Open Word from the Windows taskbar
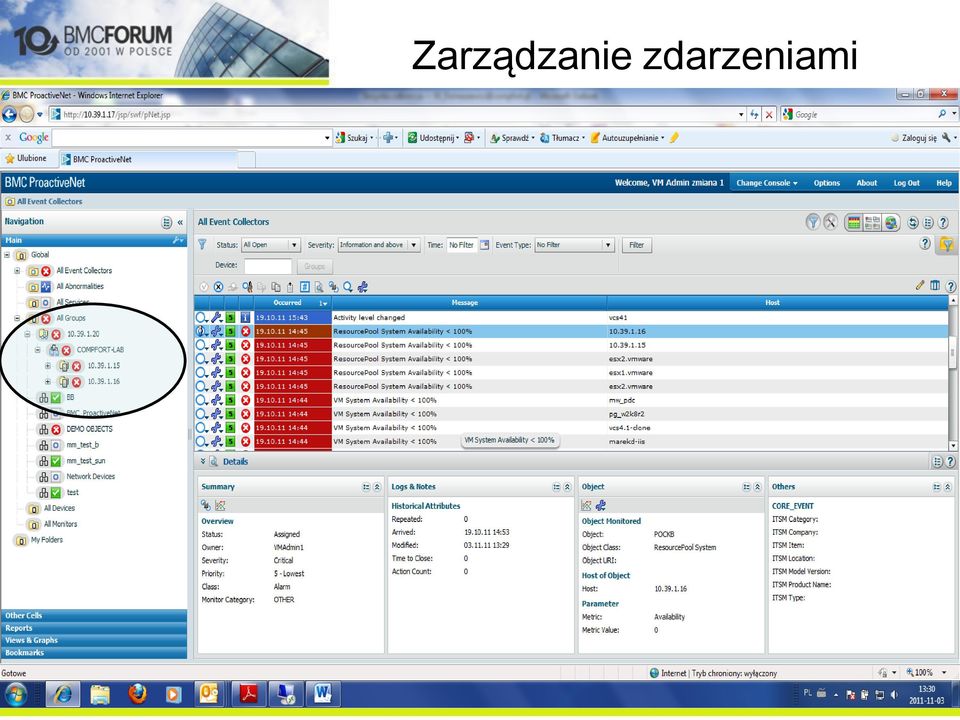The image size is (960, 720). coord(321,694)
